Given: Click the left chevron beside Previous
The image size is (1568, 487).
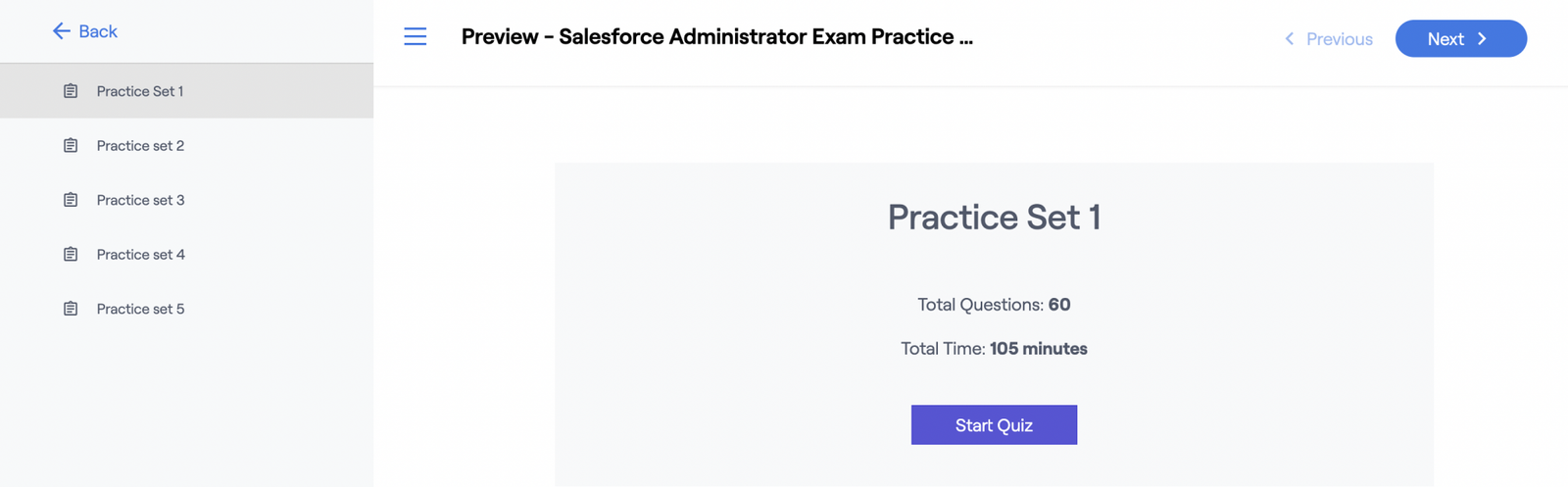Looking at the screenshot, I should click(1290, 39).
